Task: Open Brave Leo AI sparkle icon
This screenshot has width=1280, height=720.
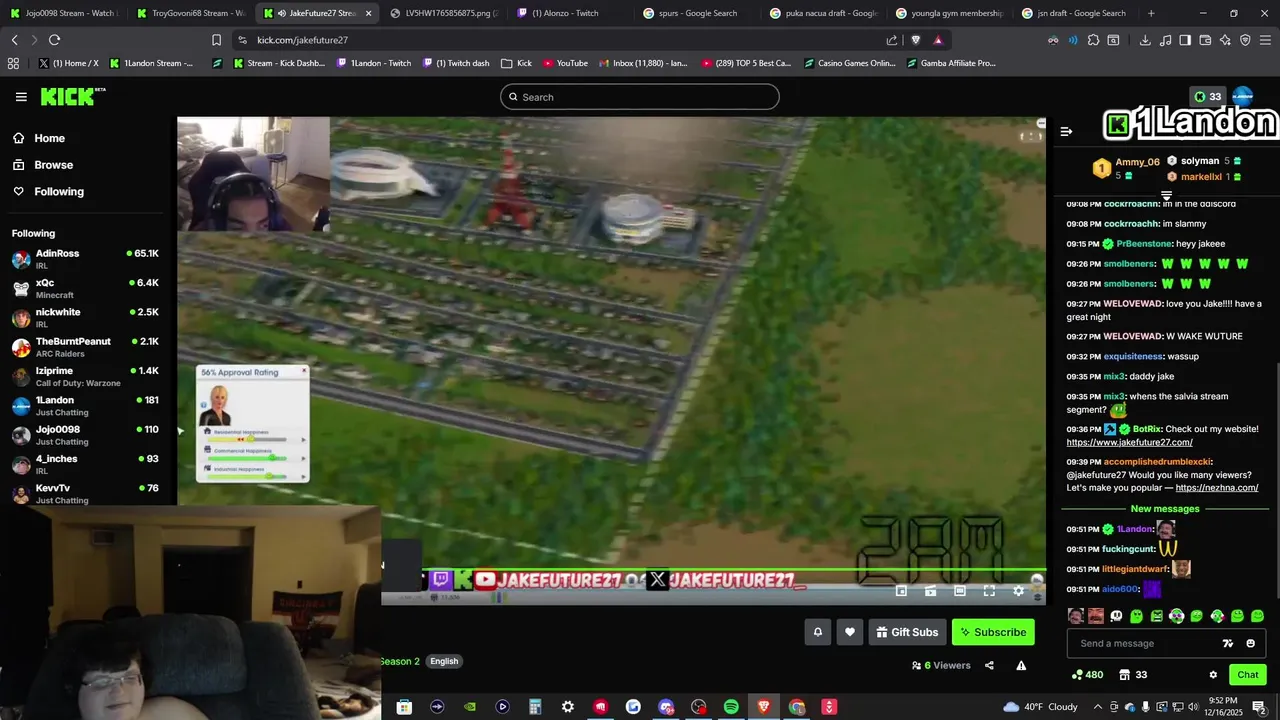Action: tap(1225, 40)
